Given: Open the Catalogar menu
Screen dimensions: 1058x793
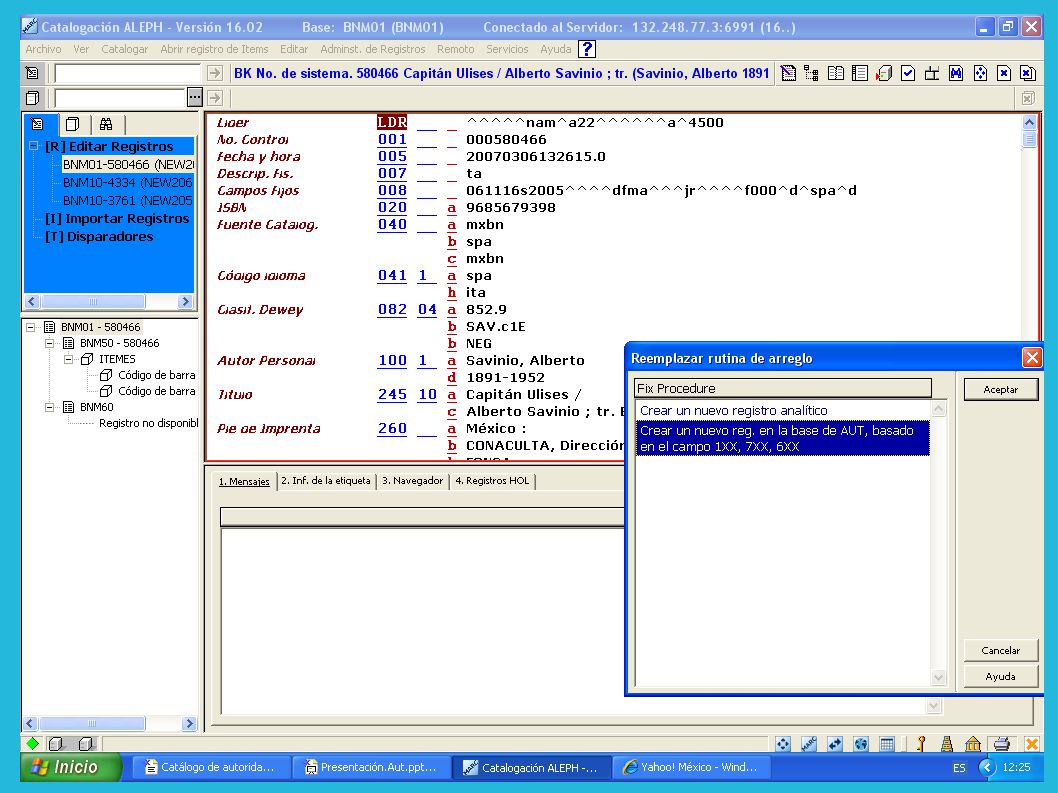Looking at the screenshot, I should click(124, 49).
